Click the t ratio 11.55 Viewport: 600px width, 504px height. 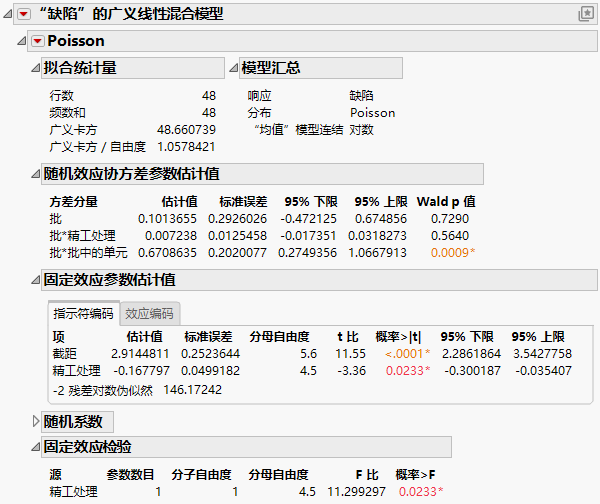coord(351,354)
